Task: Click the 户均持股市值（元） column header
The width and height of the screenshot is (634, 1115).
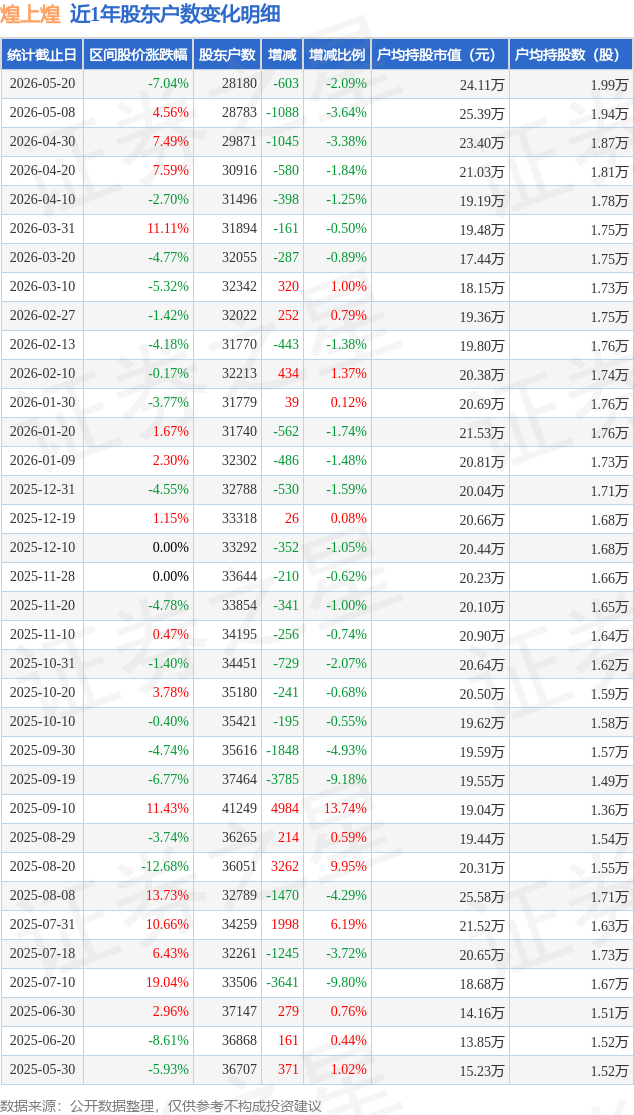Action: [x=440, y=54]
